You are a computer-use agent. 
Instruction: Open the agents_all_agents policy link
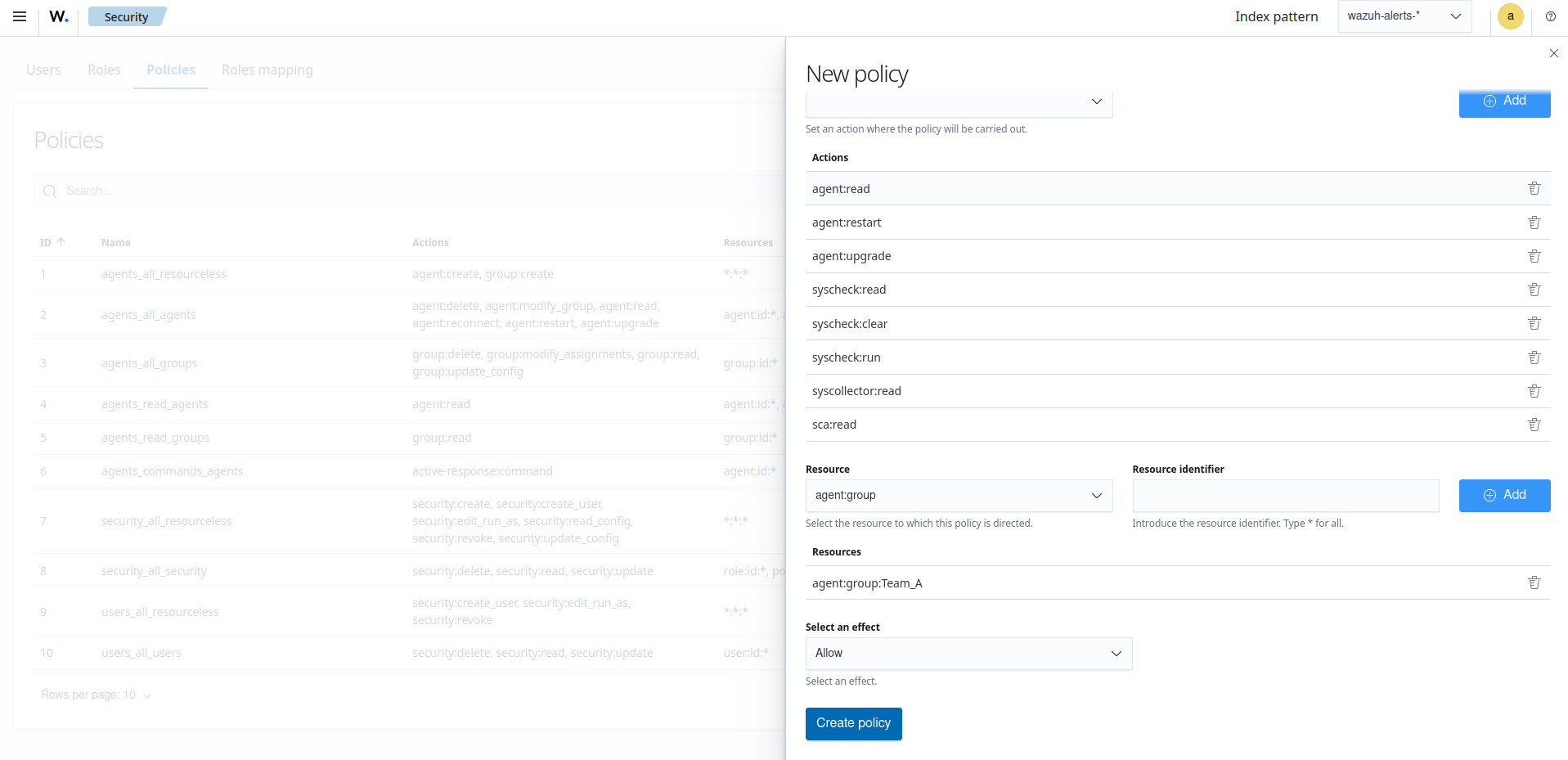(x=148, y=314)
